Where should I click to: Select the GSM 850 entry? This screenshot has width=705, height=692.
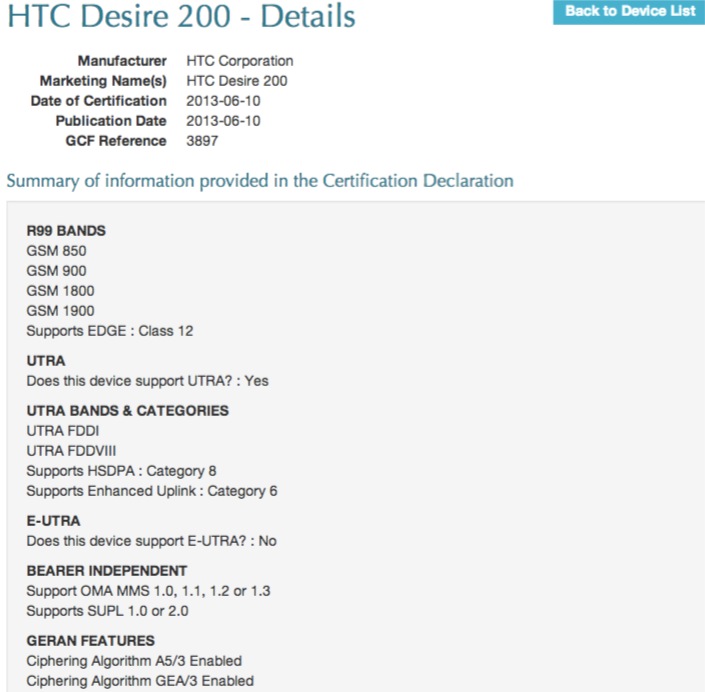(56, 251)
